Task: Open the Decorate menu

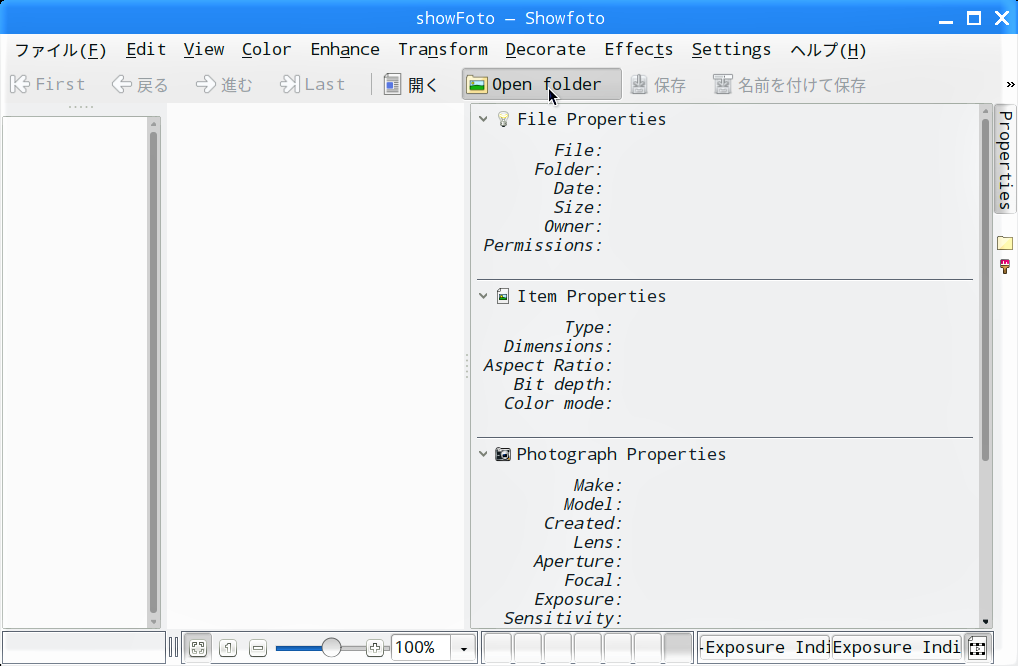Action: click(545, 50)
